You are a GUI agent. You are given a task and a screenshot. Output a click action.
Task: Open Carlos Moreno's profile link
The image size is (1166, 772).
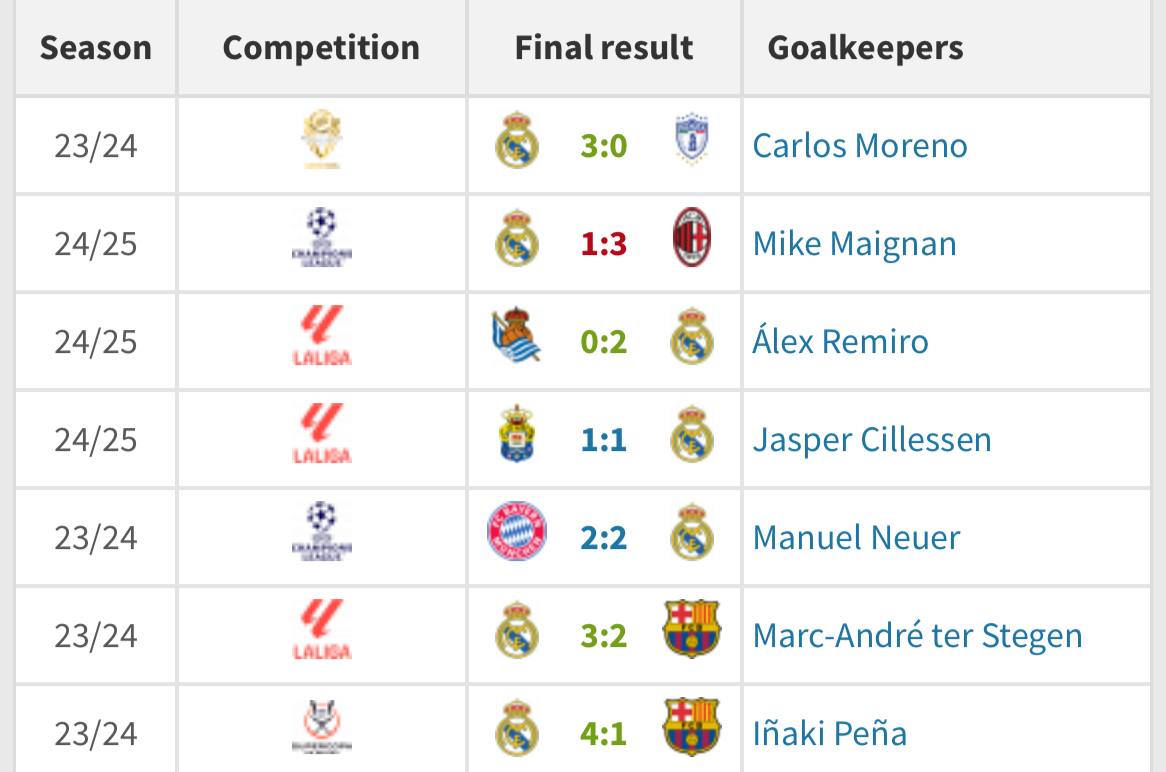[860, 146]
